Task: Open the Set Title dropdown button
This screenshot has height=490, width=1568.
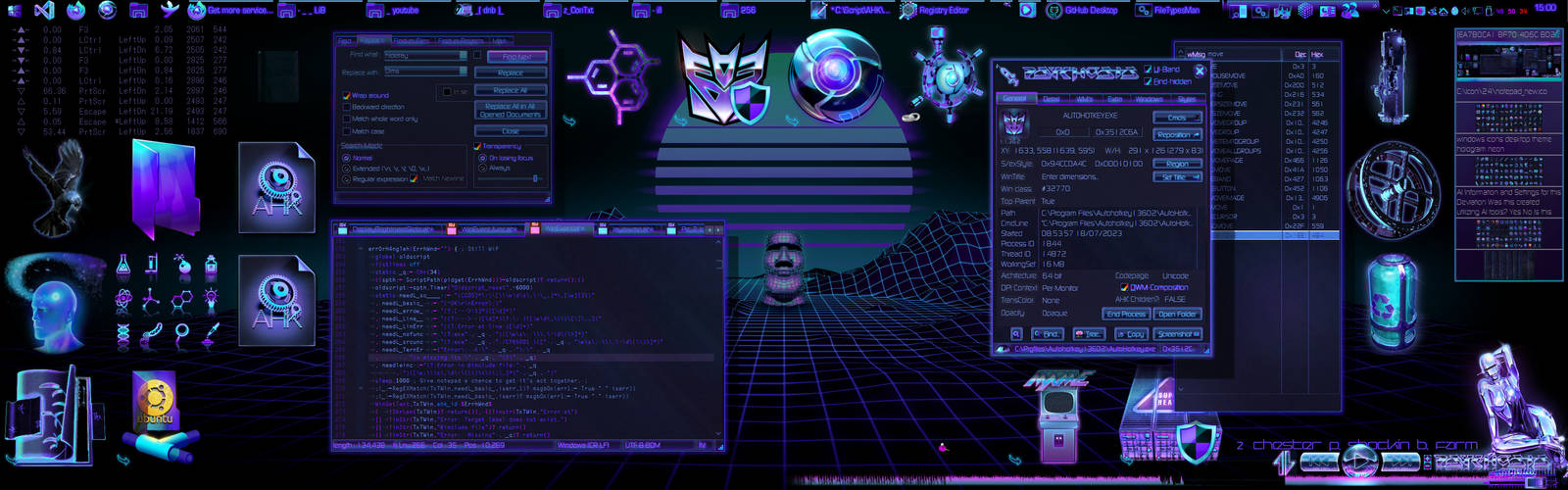Action: pyautogui.click(x=1177, y=177)
